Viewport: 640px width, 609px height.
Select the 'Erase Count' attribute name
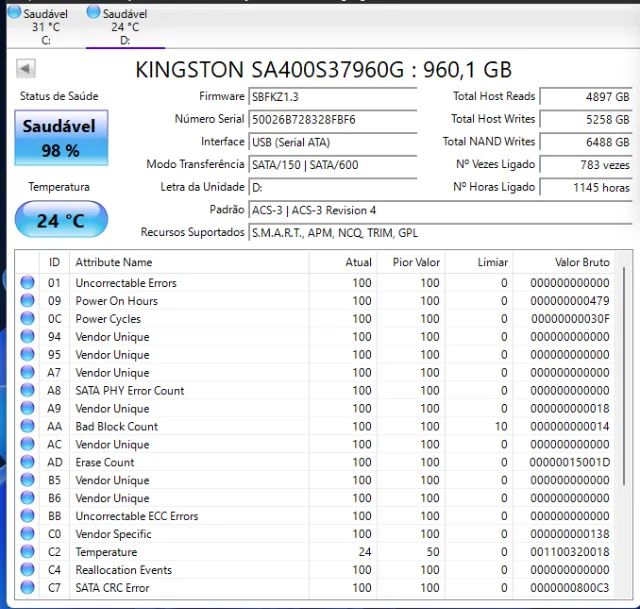105,462
